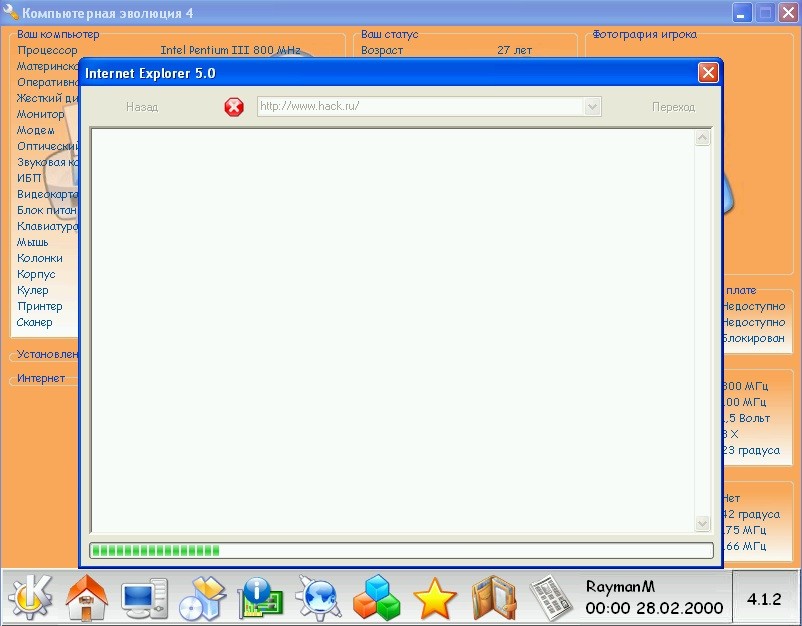Click the scrollbar up arrow in browser

pos(702,138)
